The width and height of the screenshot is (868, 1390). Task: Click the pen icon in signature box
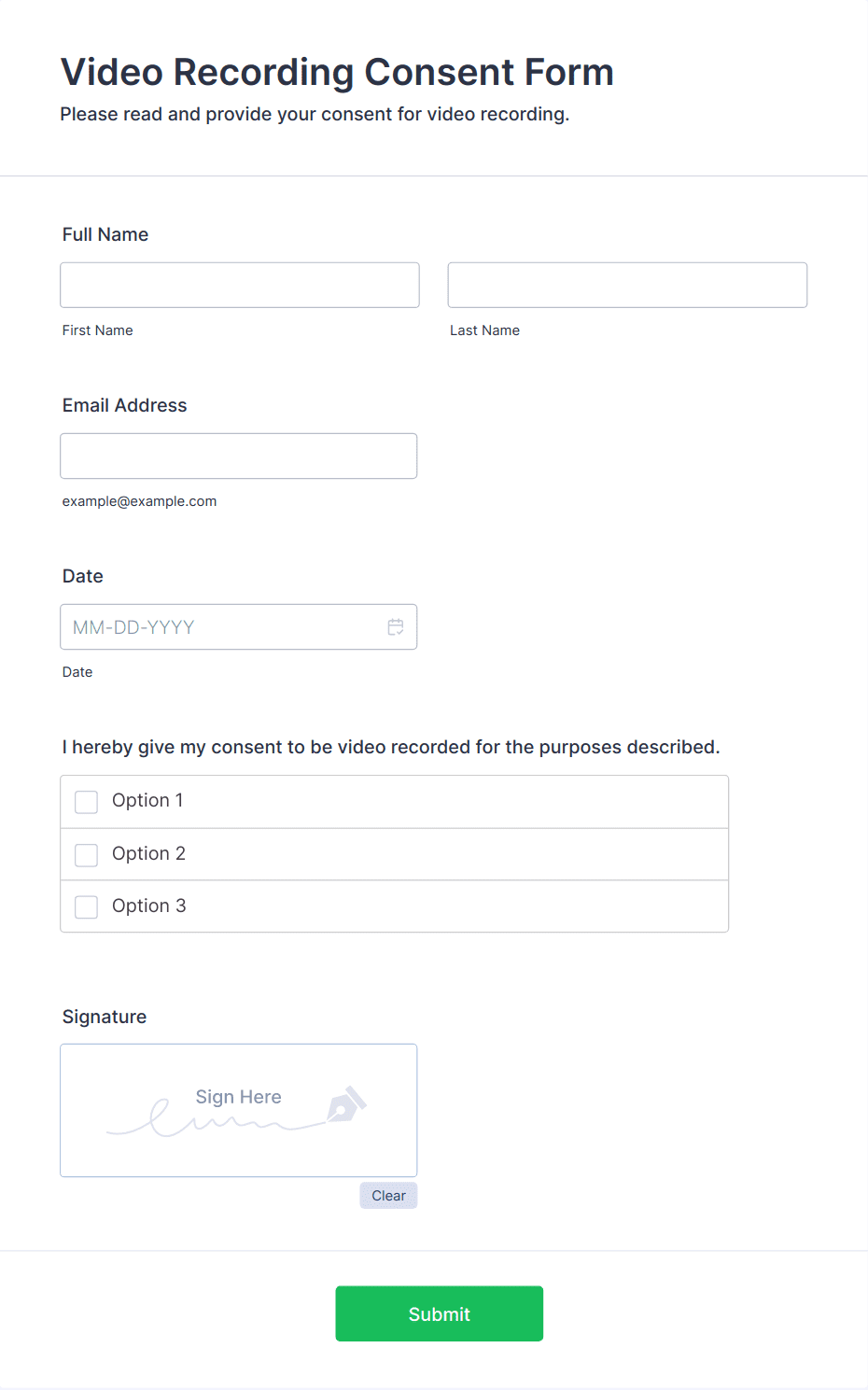coord(346,1104)
